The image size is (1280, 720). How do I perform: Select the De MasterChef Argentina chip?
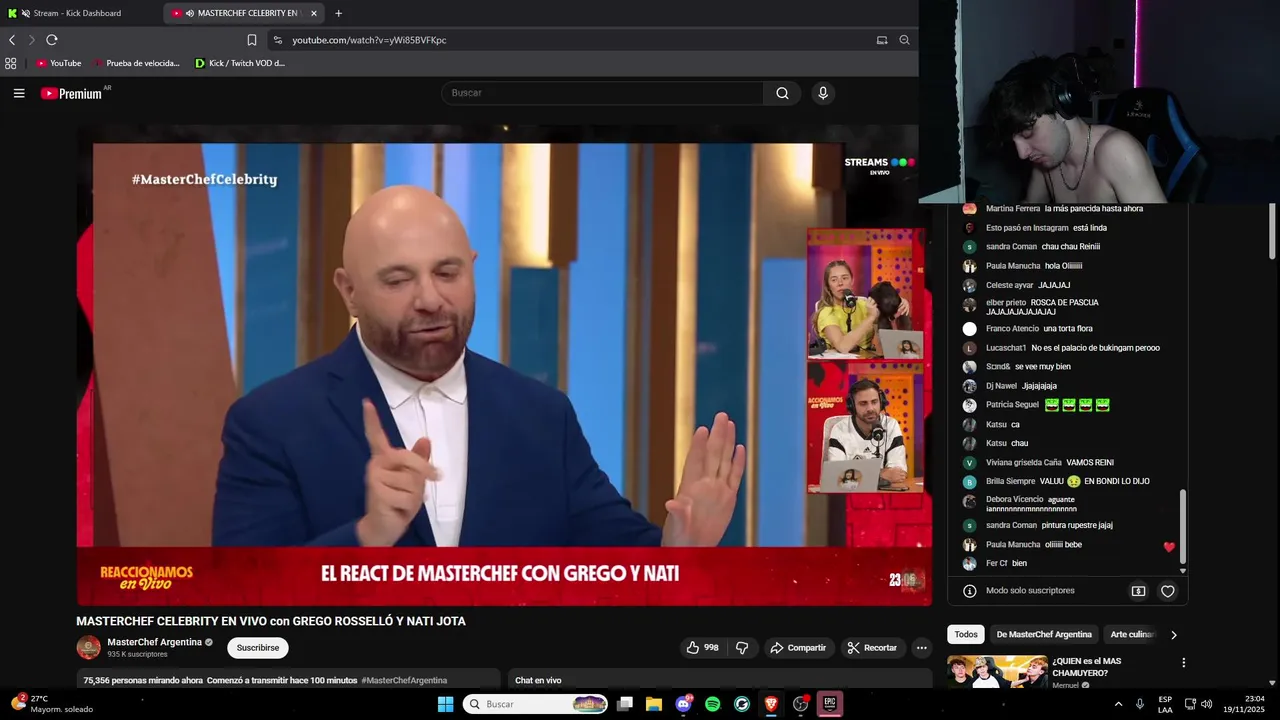pos(1044,634)
